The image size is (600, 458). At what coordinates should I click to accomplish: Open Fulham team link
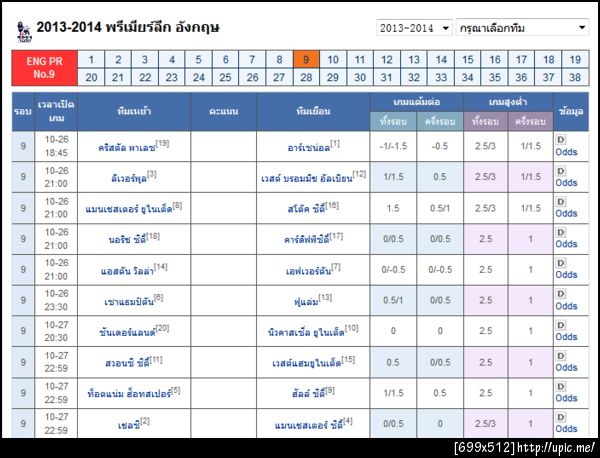[x=306, y=302]
